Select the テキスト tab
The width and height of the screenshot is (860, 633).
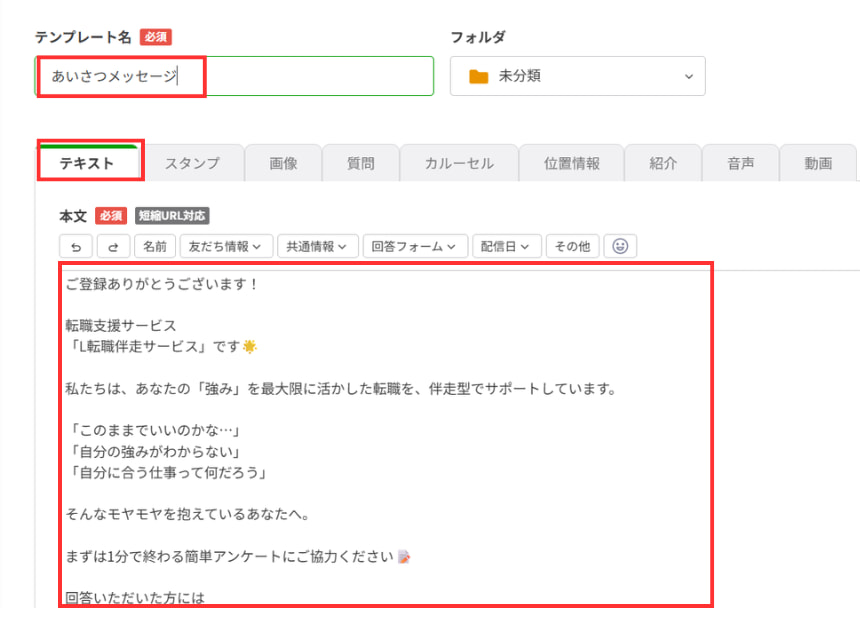tap(87, 163)
